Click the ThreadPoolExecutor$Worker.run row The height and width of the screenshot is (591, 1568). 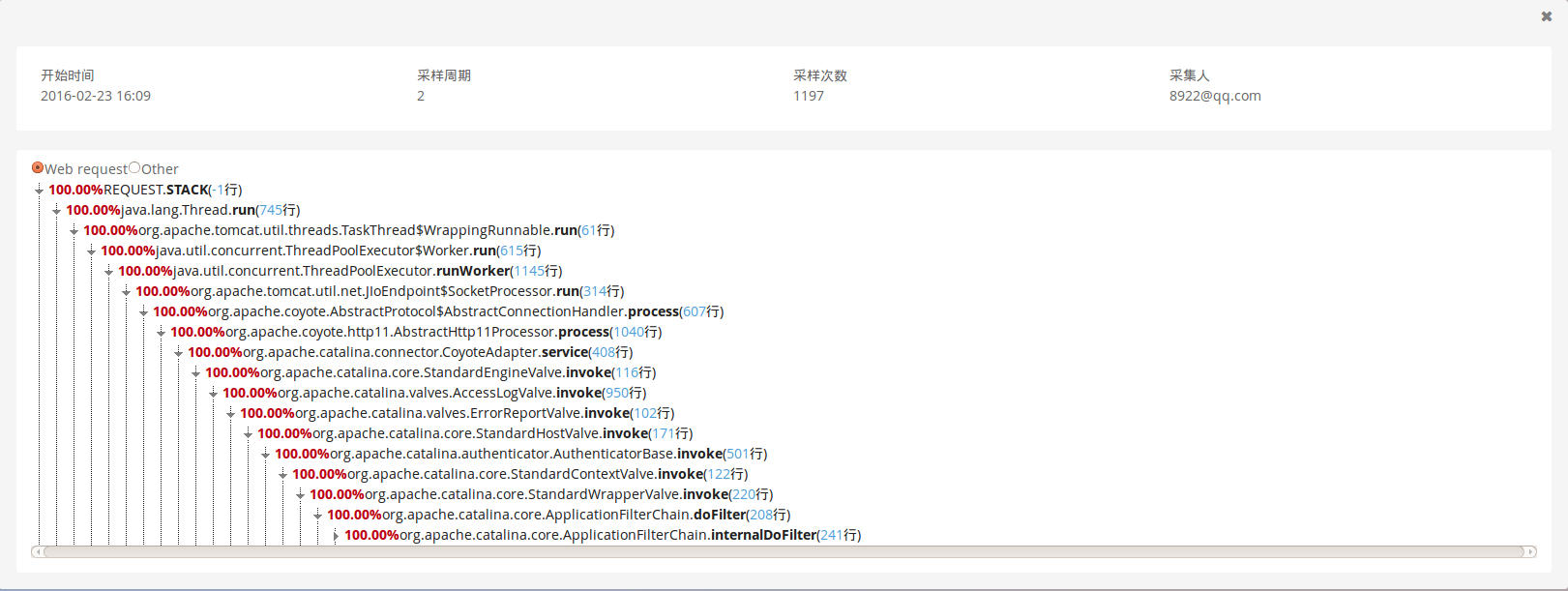[320, 251]
